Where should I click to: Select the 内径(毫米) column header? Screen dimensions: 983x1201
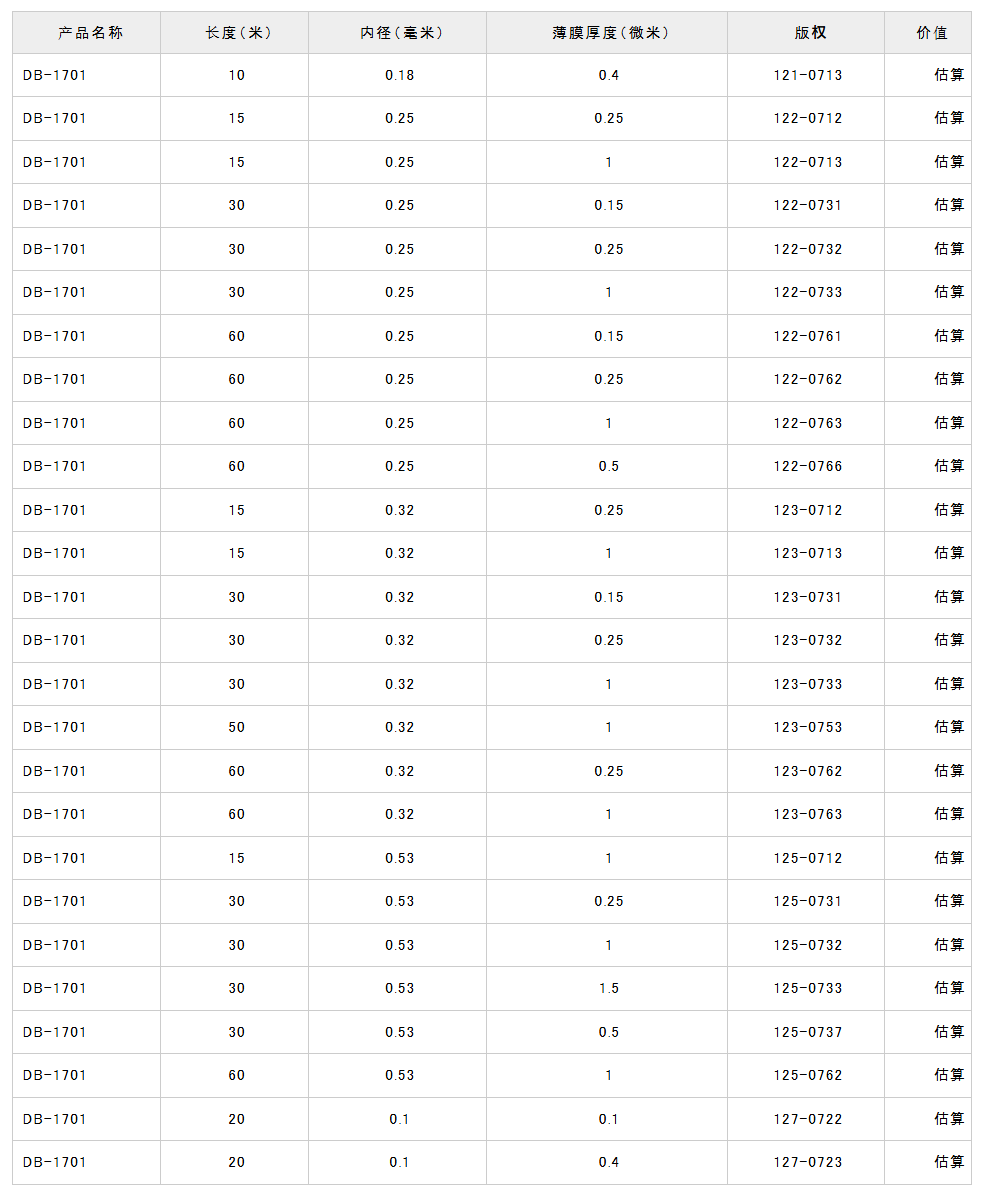pyautogui.click(x=398, y=33)
